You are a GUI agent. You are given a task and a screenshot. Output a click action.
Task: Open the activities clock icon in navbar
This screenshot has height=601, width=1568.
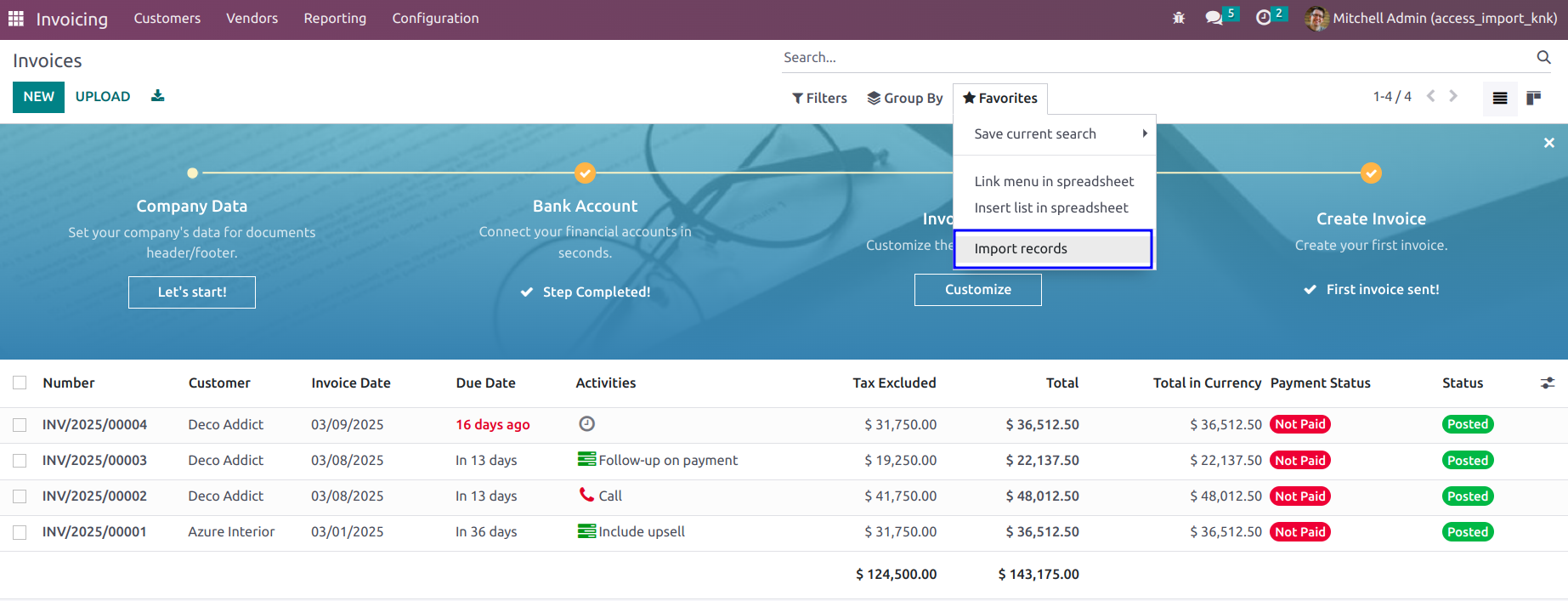1264,18
